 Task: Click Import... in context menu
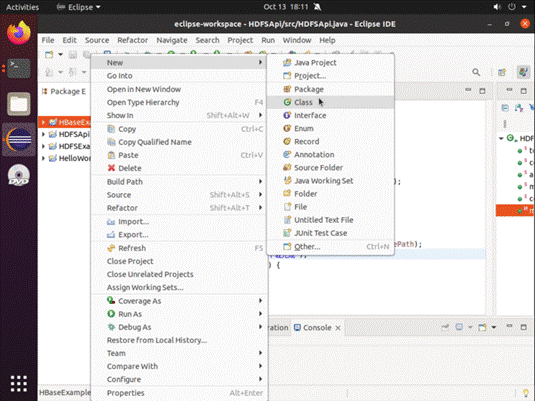point(179,222)
